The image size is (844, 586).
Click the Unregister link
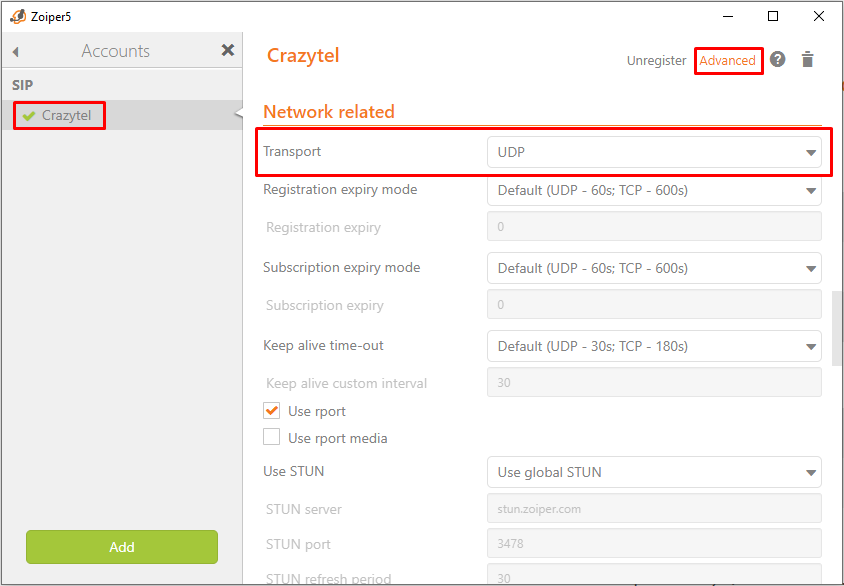tap(656, 61)
